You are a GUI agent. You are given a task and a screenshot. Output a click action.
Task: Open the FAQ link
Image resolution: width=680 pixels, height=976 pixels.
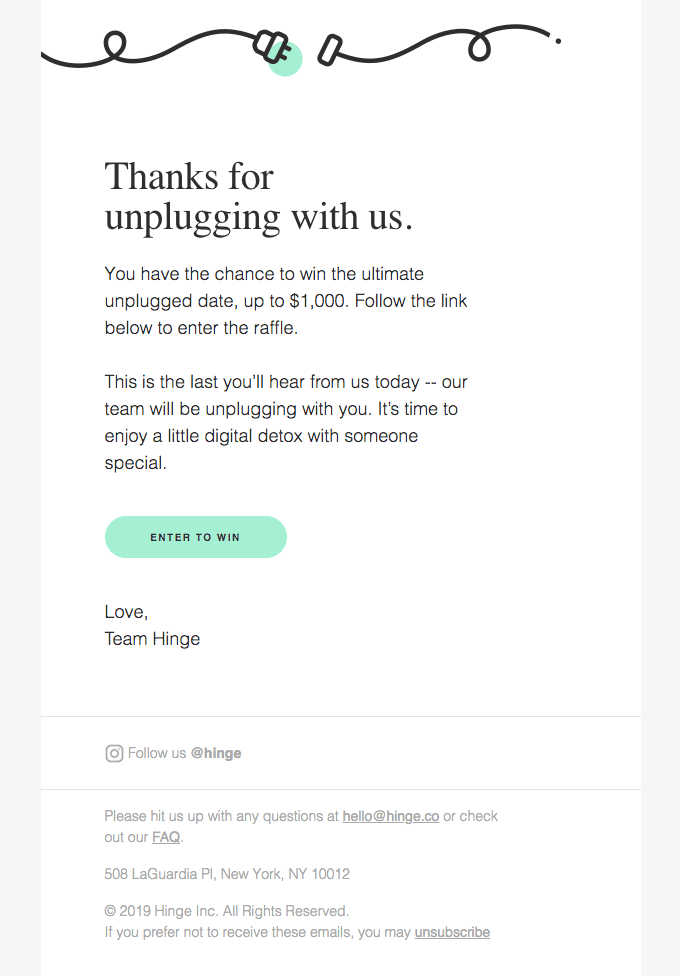pyautogui.click(x=166, y=837)
